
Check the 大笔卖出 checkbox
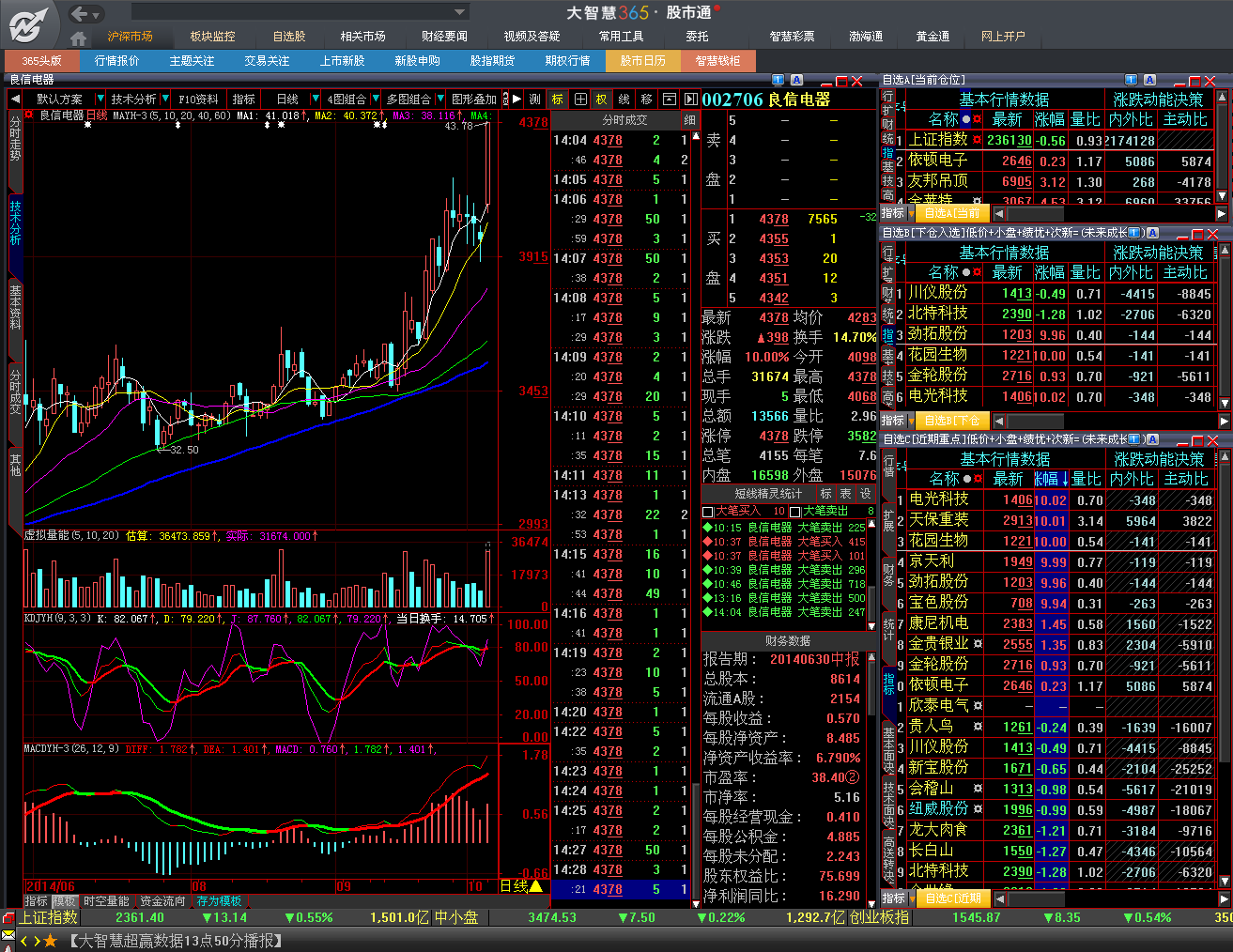tap(795, 512)
